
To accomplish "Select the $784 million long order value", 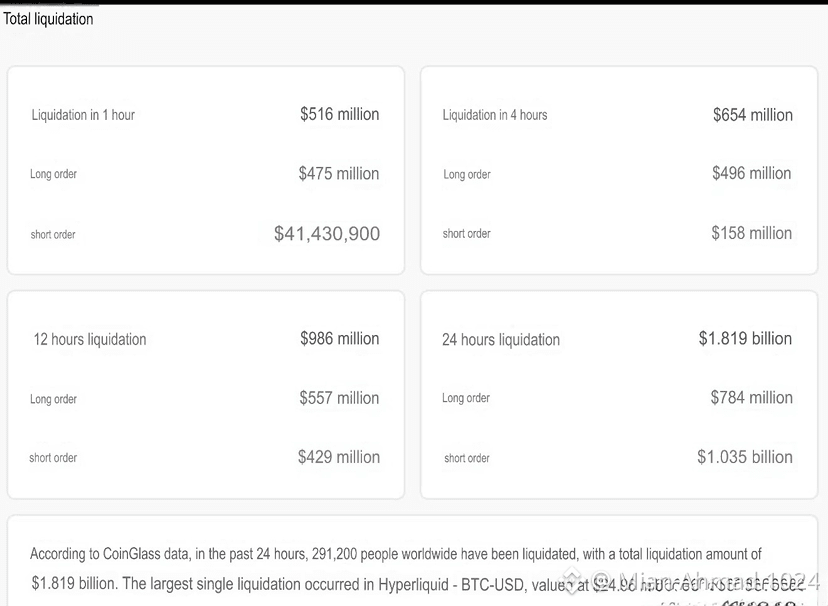I will [x=751, y=397].
